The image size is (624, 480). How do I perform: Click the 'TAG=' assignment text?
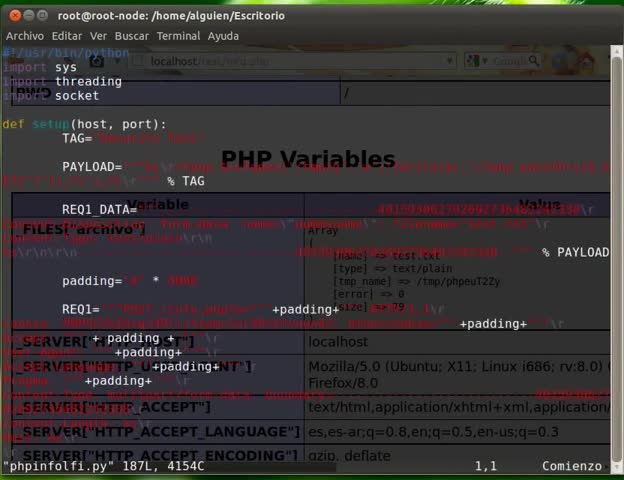77,138
